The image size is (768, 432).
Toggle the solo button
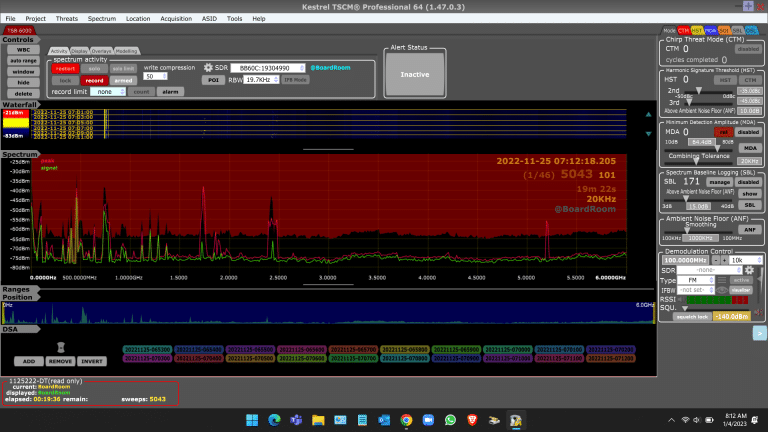(x=94, y=69)
